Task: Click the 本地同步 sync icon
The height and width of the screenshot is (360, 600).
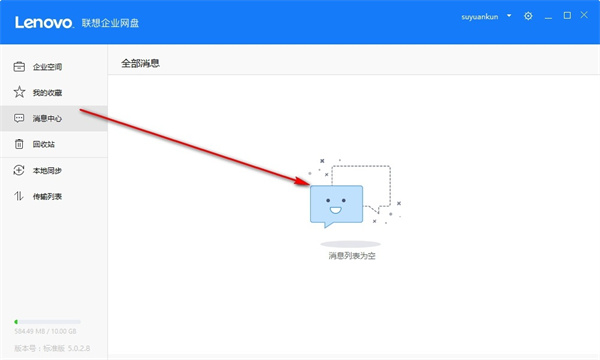Action: [19, 170]
